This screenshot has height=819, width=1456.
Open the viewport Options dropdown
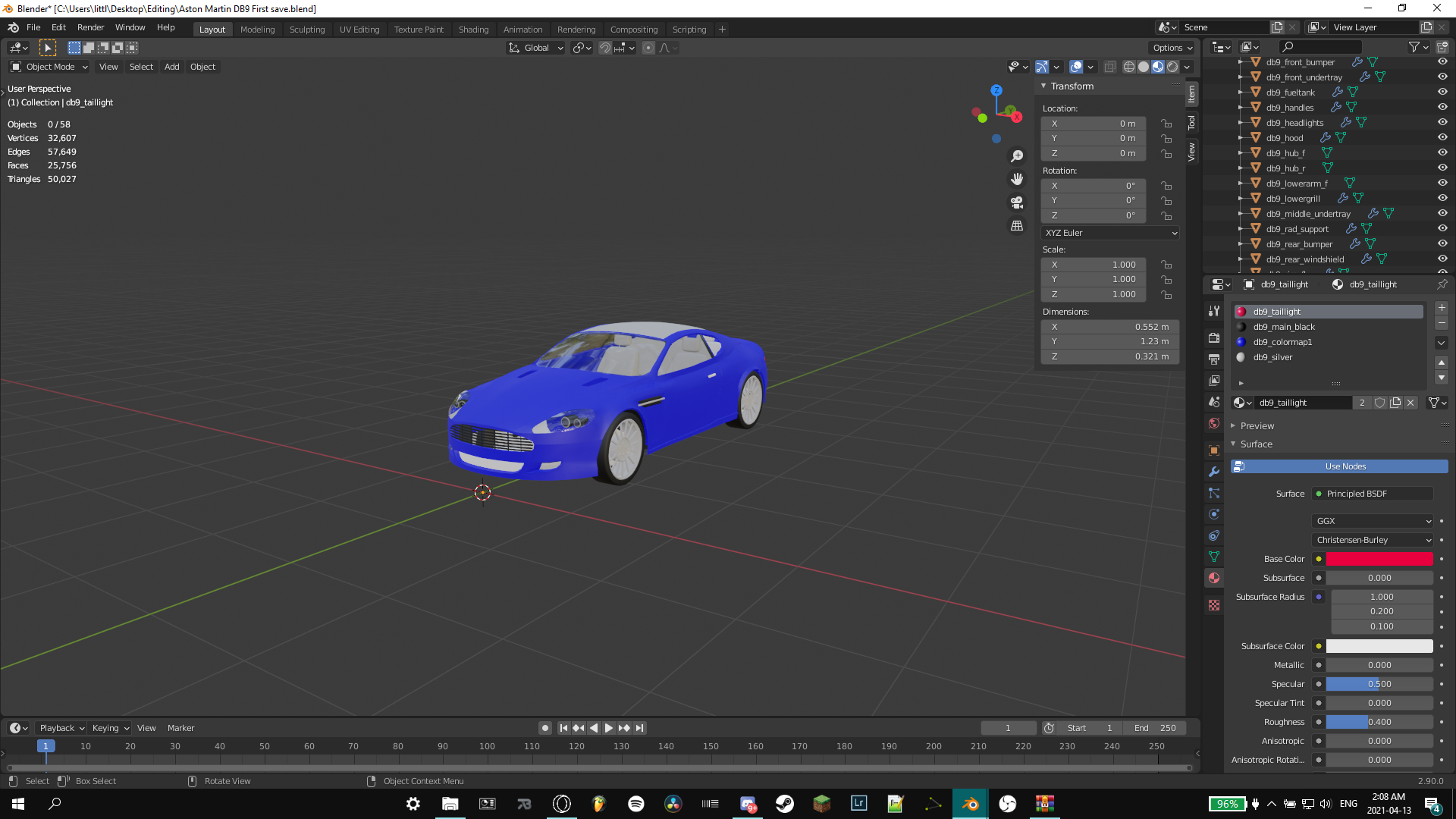click(1172, 48)
